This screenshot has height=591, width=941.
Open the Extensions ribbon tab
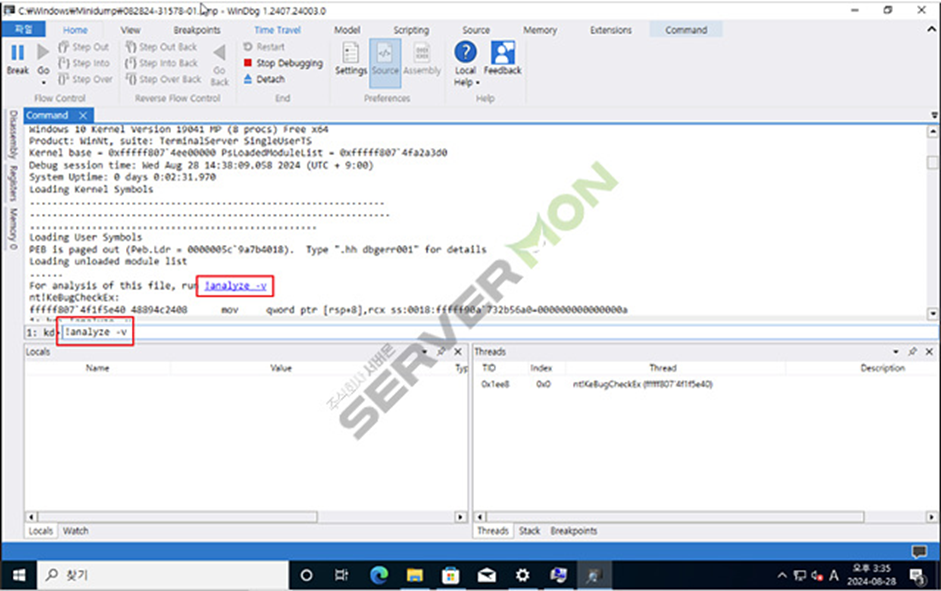(x=610, y=30)
